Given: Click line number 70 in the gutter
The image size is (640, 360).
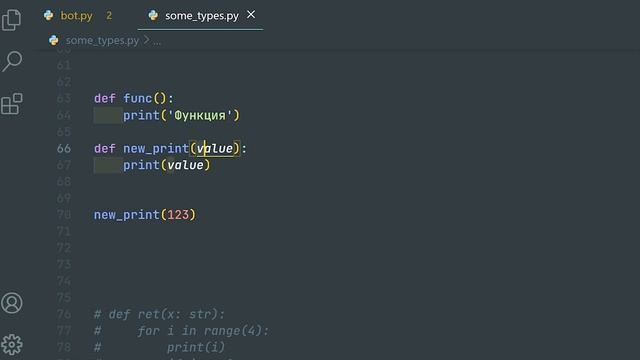Looking at the screenshot, I should click(x=64, y=215).
